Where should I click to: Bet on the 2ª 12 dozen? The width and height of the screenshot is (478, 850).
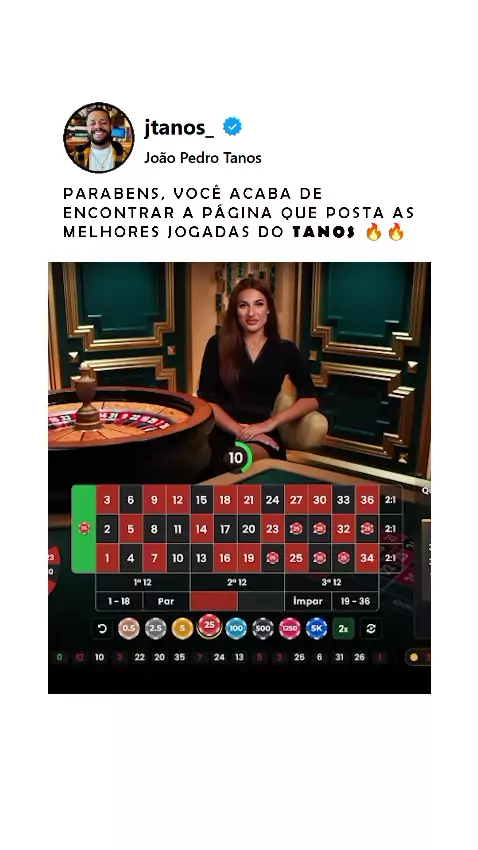click(x=237, y=582)
